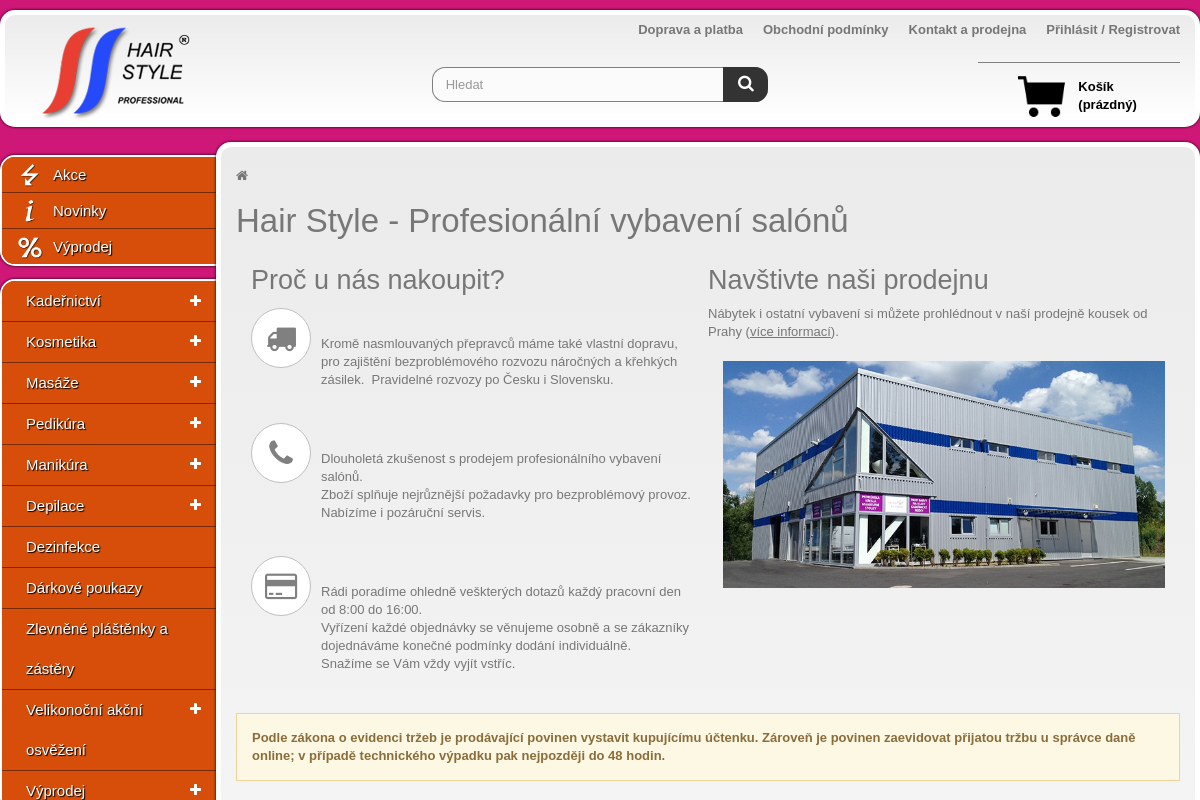Click the info Novinky icon
1200x800 pixels.
30,211
